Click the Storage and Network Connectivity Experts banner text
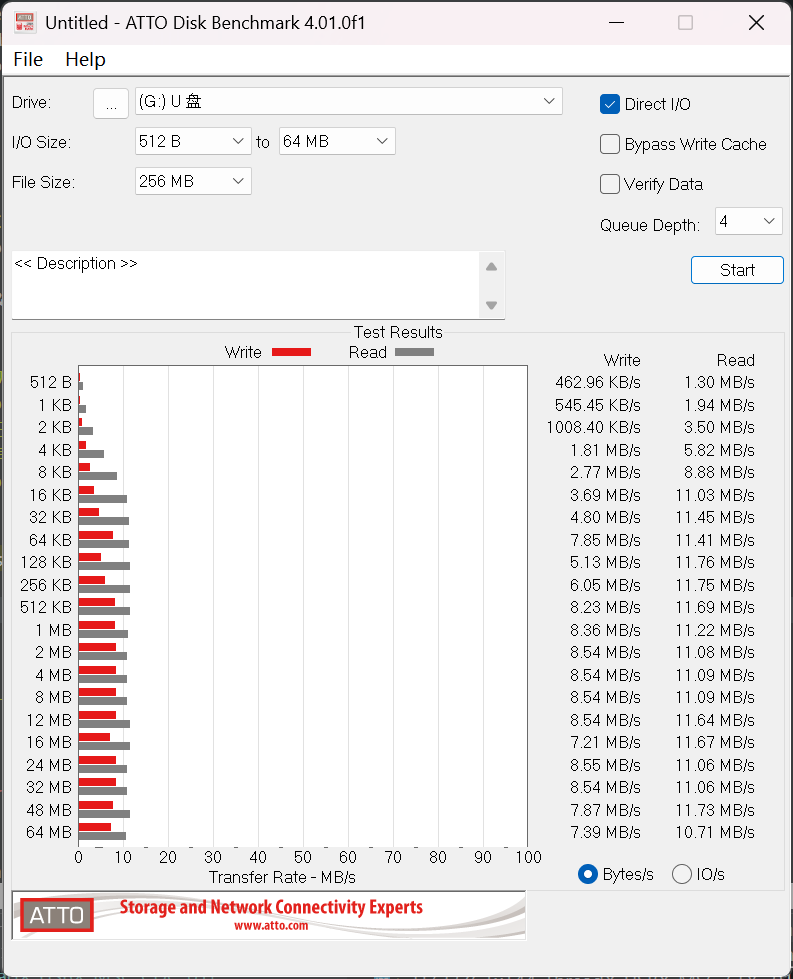 [271, 907]
